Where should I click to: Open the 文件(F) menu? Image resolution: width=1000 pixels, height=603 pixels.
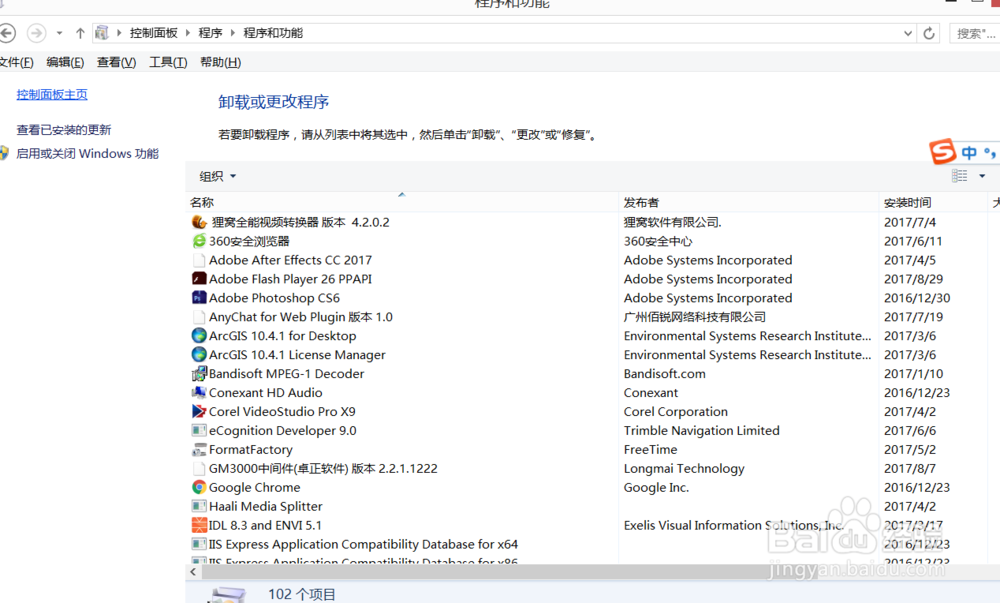pos(17,62)
